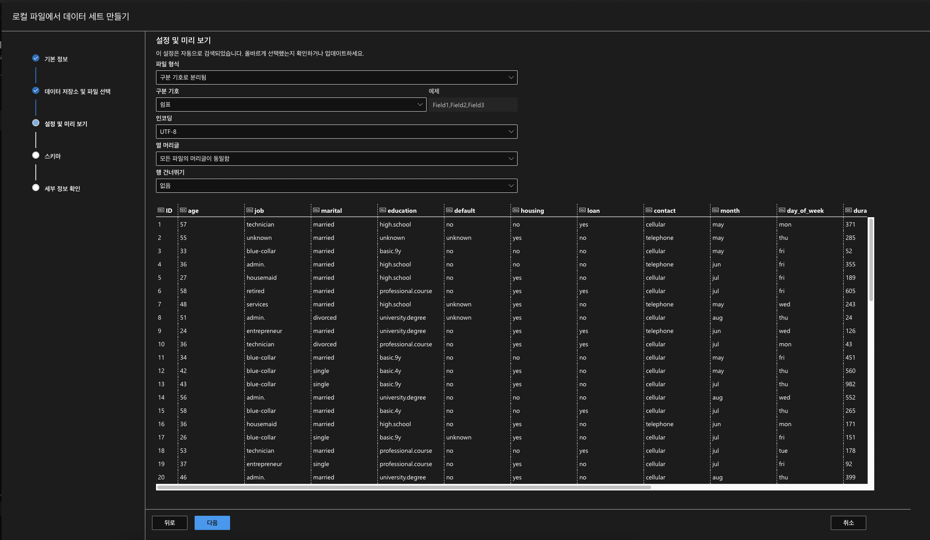Click job cell 'technician' in row 1
Image resolution: width=930 pixels, height=540 pixels.
click(x=260, y=224)
